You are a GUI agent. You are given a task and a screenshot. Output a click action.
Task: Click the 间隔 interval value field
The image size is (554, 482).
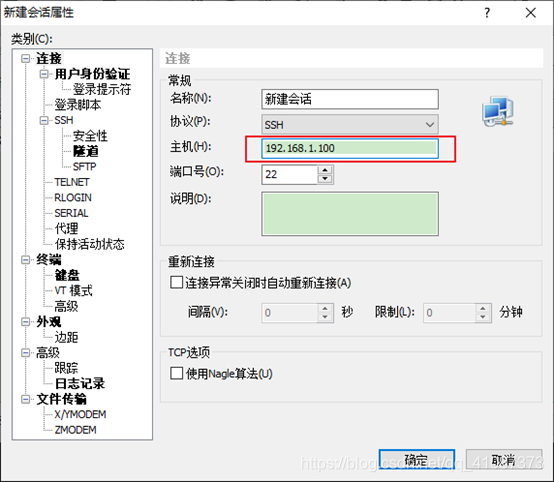[x=290, y=313]
